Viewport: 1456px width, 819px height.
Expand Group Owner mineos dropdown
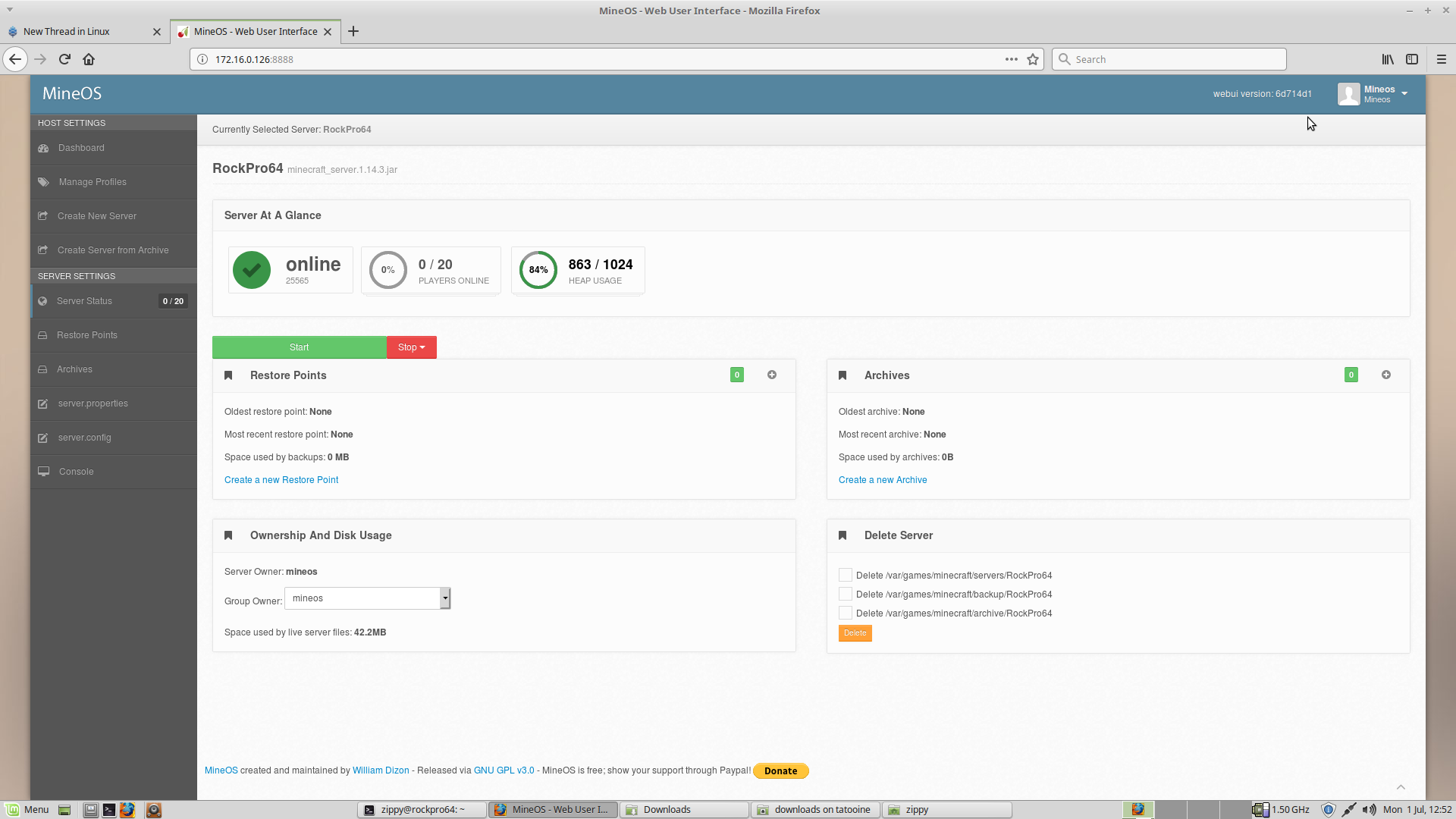point(445,598)
